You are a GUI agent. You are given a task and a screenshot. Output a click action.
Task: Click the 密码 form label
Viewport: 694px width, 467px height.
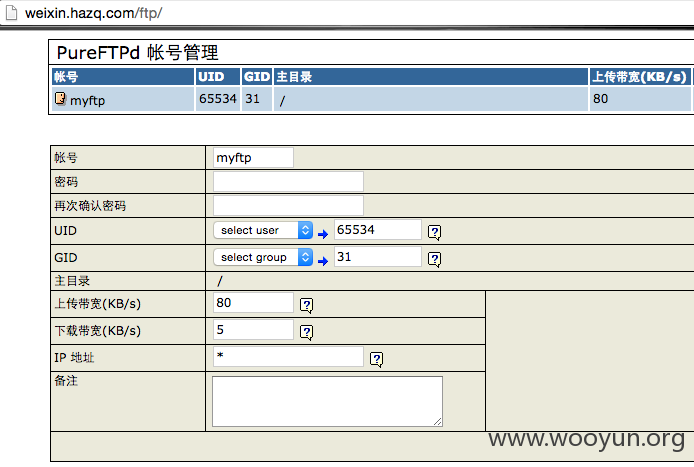pyautogui.click(x=66, y=181)
